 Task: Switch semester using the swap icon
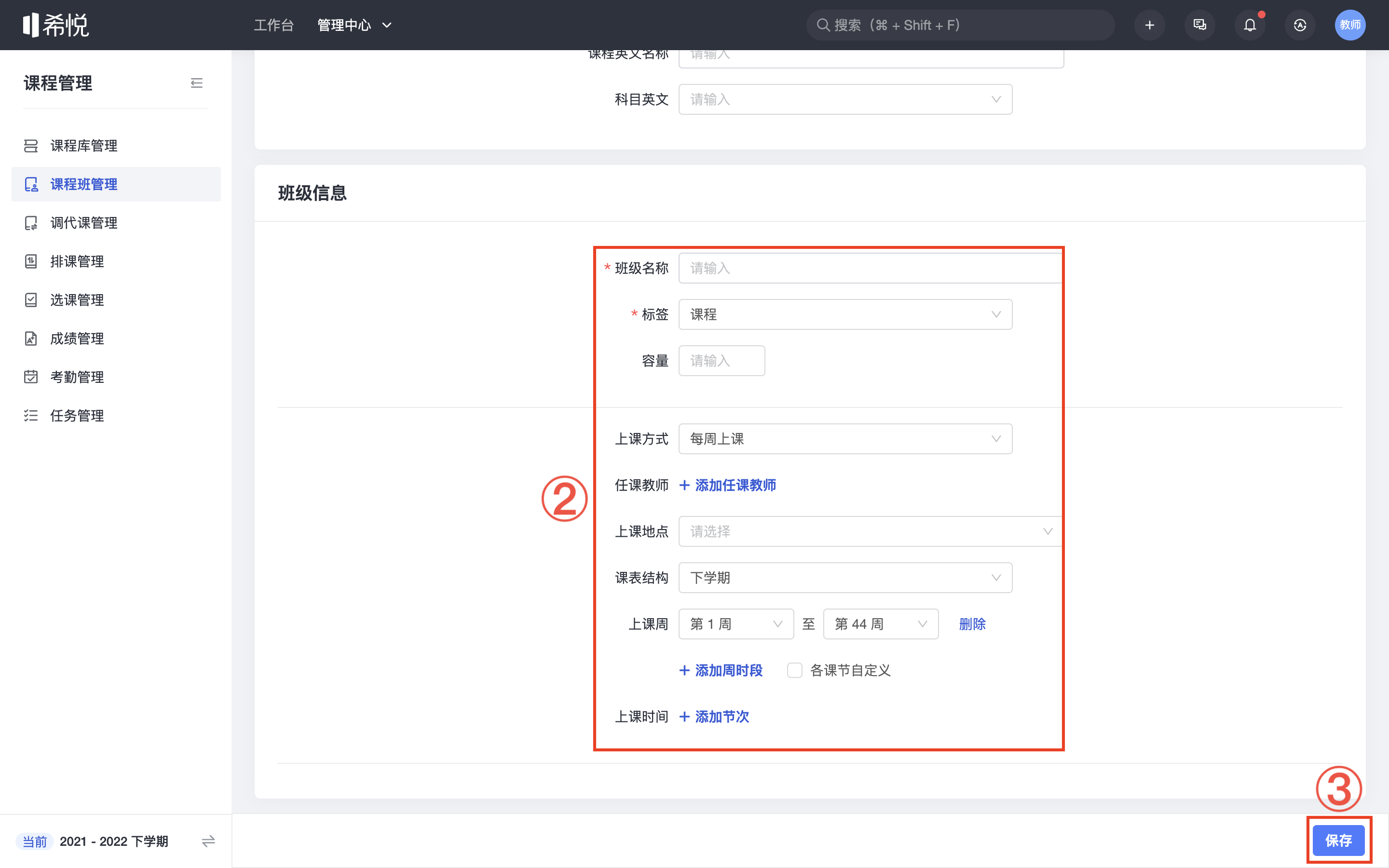point(208,841)
